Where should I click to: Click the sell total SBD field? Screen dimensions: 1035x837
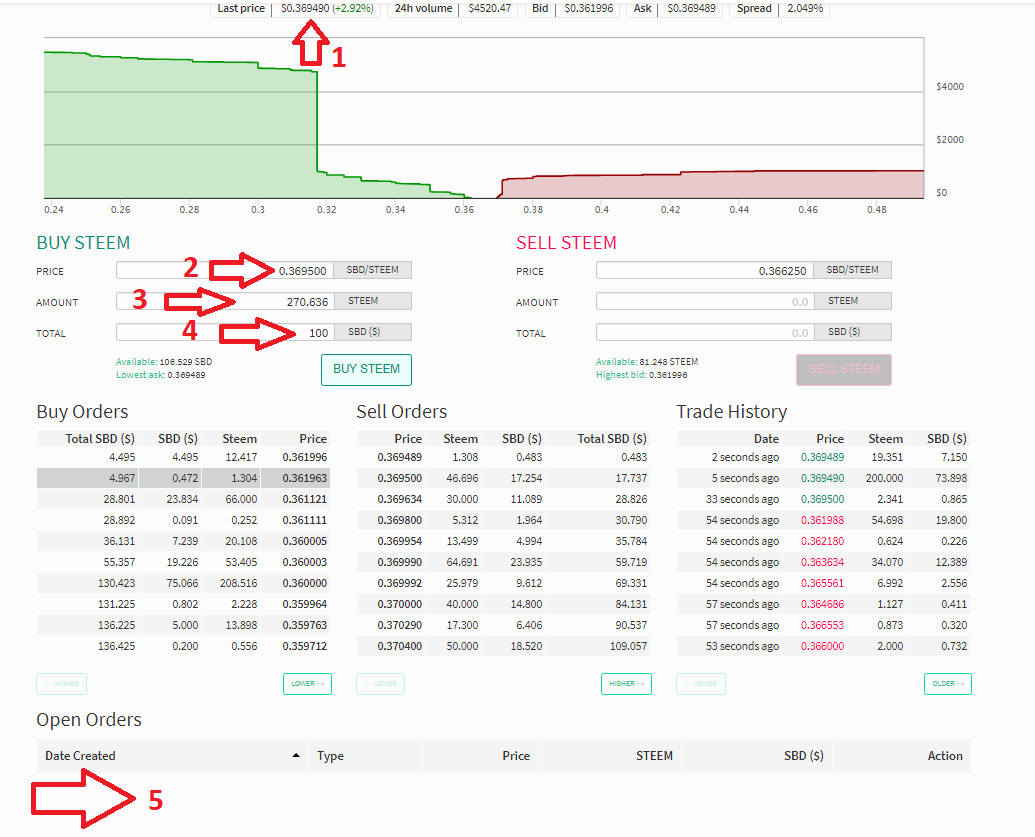click(x=705, y=332)
